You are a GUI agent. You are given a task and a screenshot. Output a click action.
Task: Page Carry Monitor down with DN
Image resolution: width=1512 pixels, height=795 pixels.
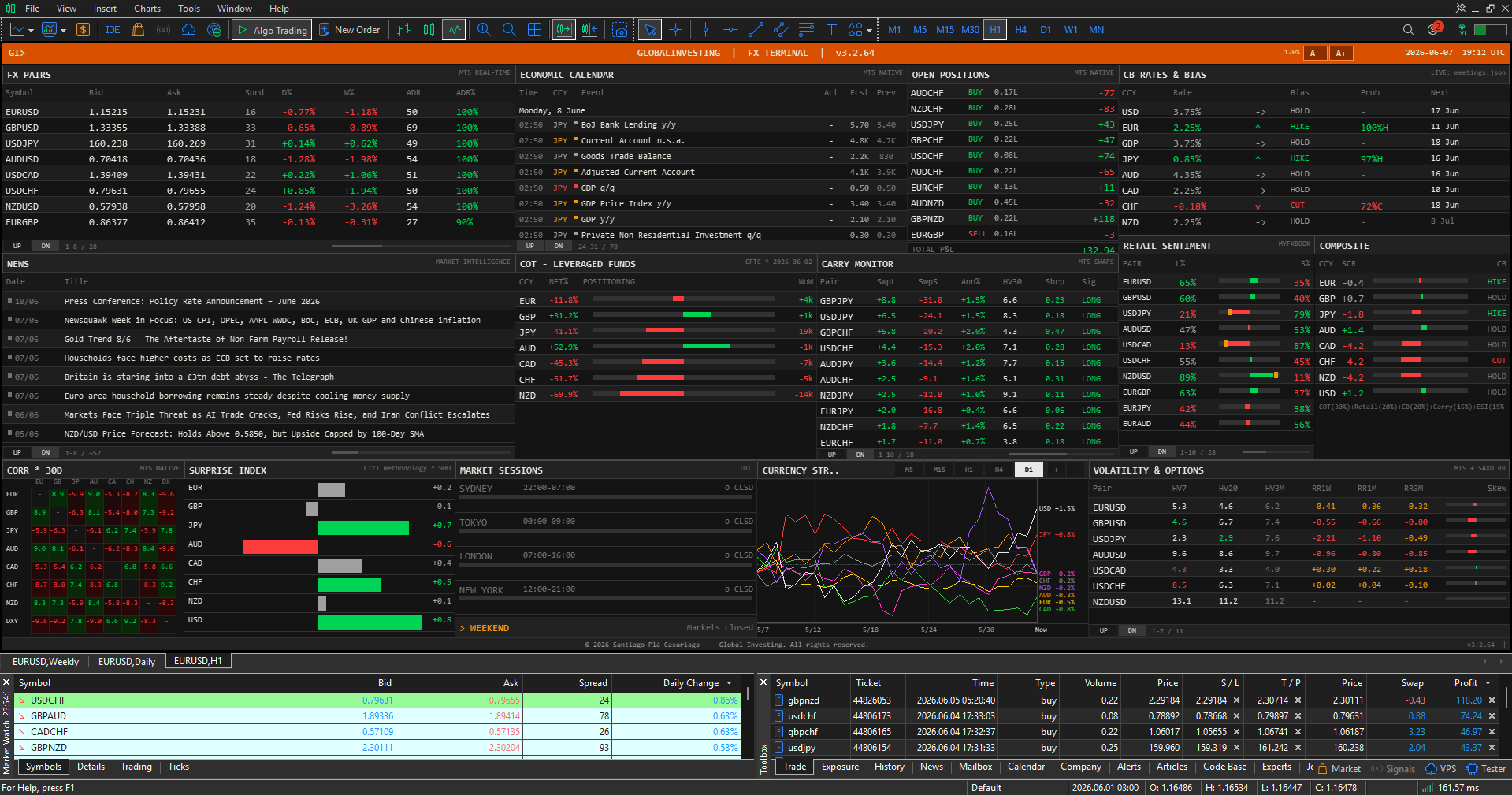pyautogui.click(x=860, y=455)
